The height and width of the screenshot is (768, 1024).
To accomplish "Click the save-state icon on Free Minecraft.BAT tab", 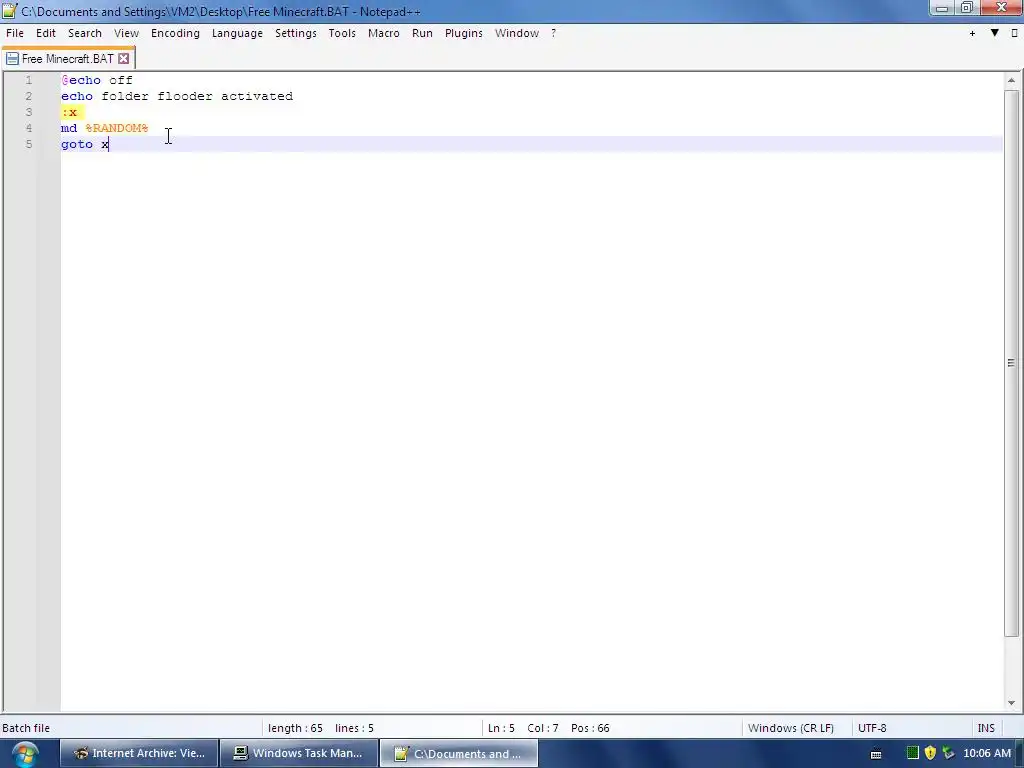I will coord(12,59).
